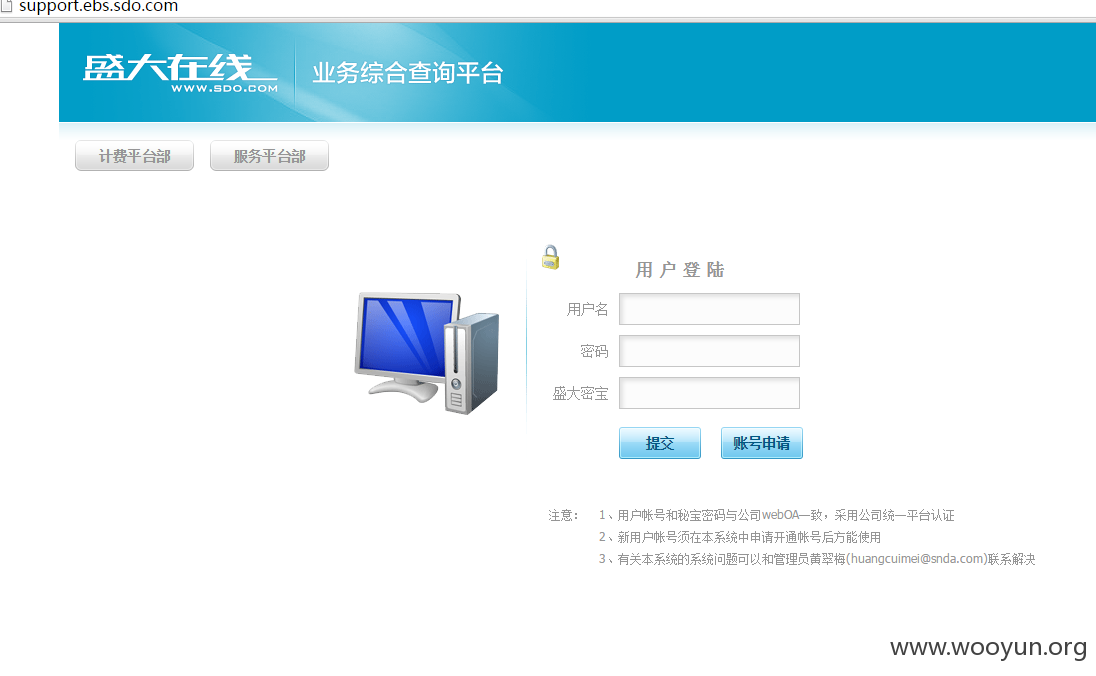Focus the 用户名 input field
This screenshot has width=1096, height=676.
709,309
